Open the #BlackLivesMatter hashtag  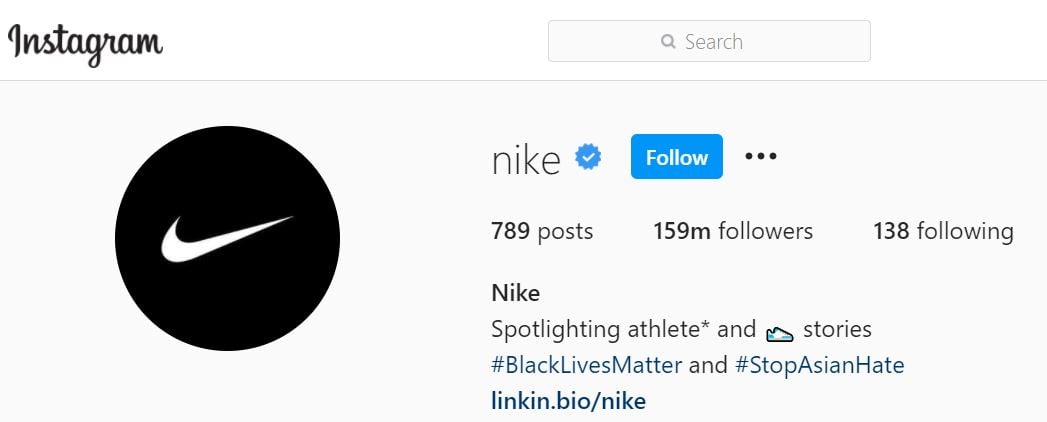click(587, 365)
